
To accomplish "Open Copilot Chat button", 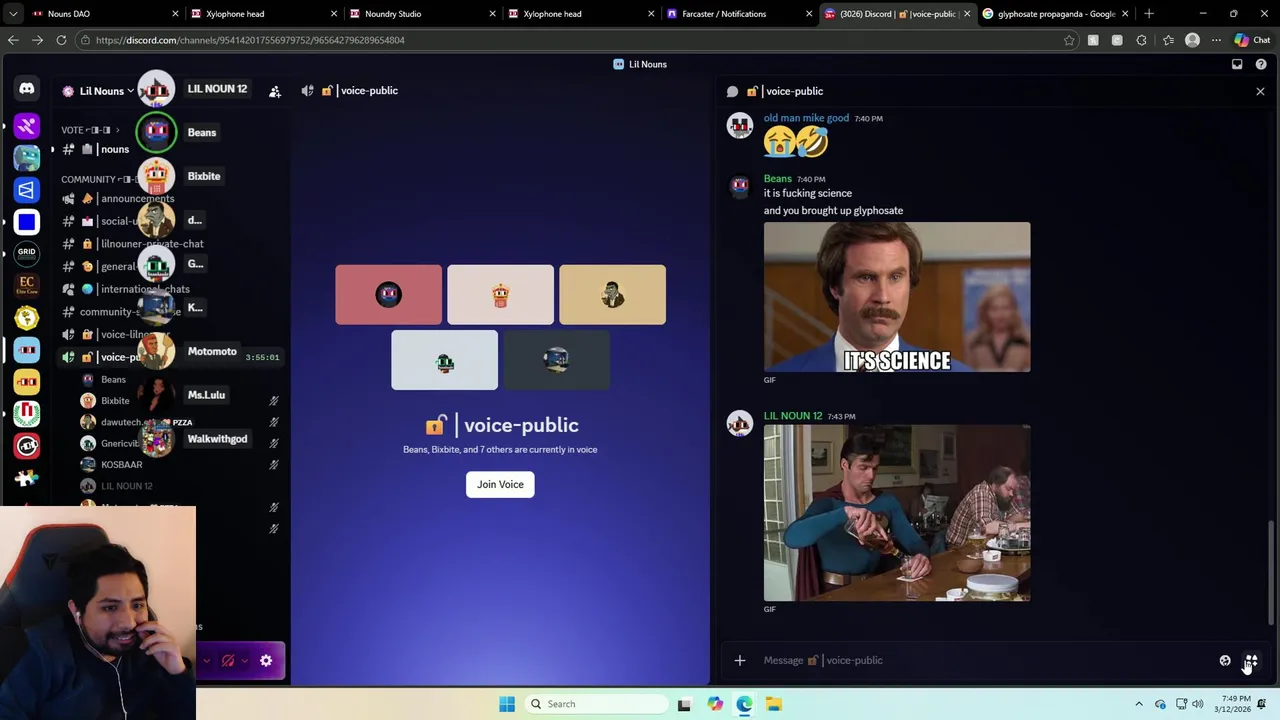I will click(1252, 40).
